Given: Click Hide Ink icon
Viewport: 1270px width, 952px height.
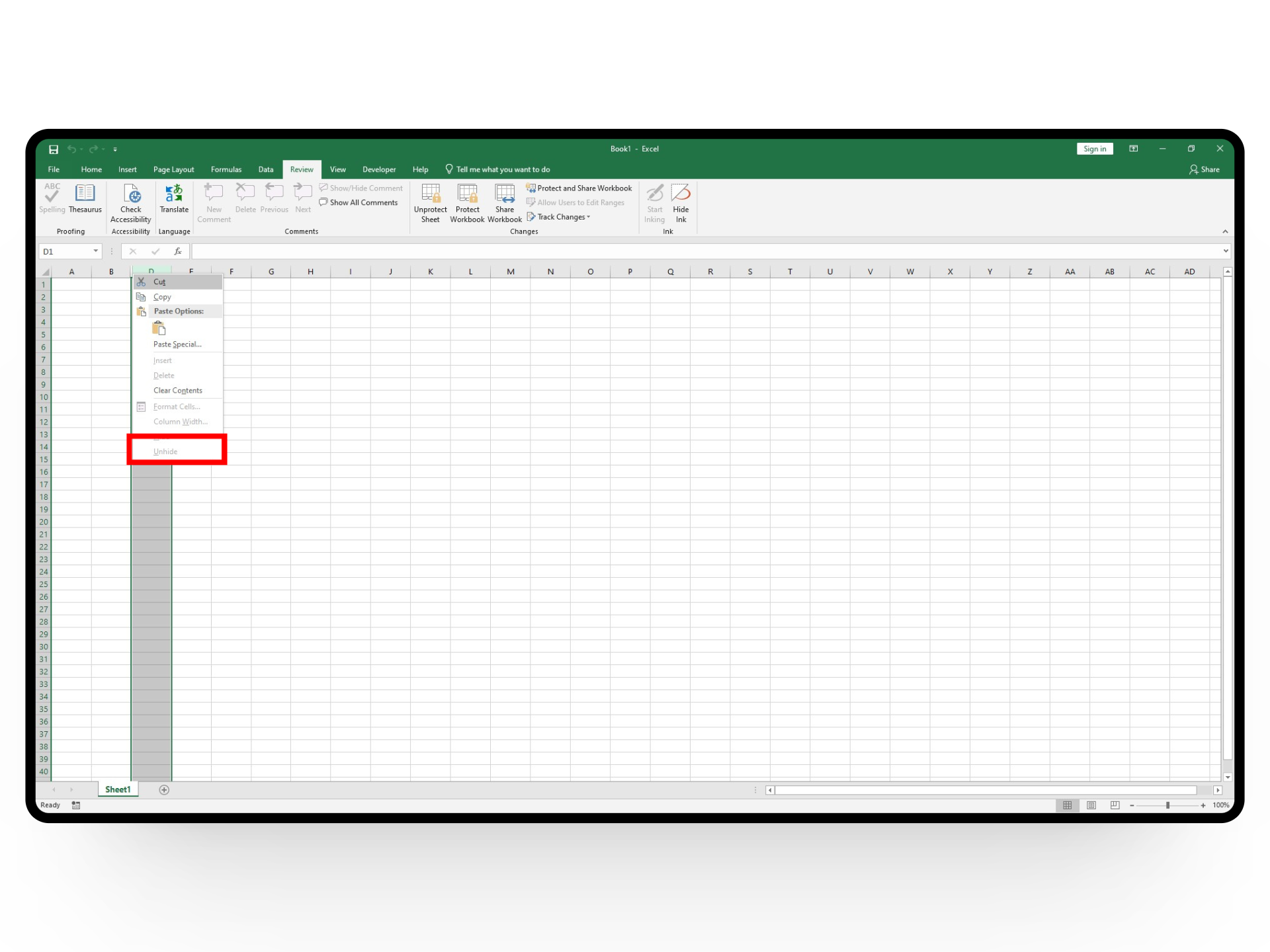Looking at the screenshot, I should (x=681, y=194).
